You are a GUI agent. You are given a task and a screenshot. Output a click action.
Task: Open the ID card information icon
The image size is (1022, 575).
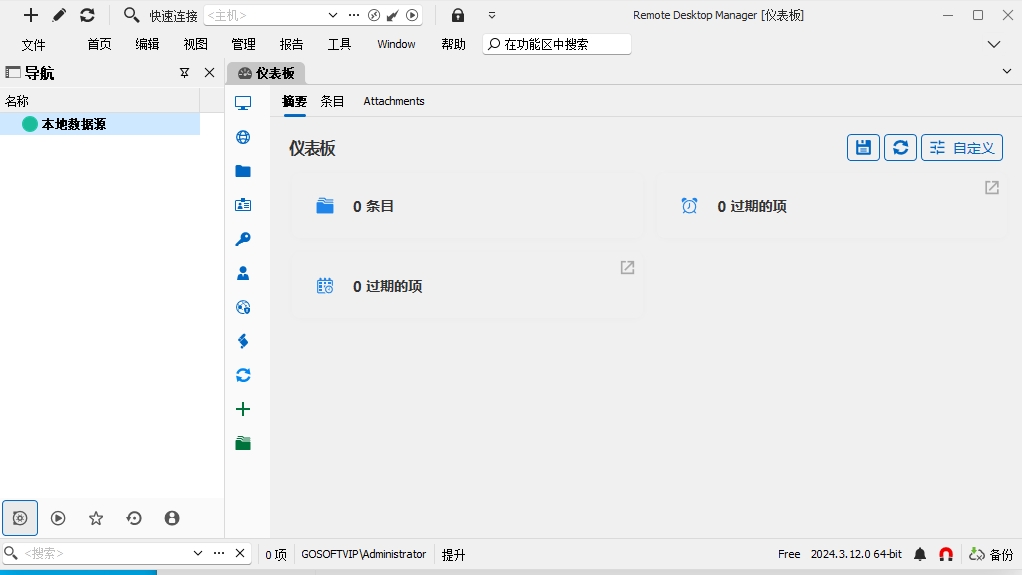[243, 205]
